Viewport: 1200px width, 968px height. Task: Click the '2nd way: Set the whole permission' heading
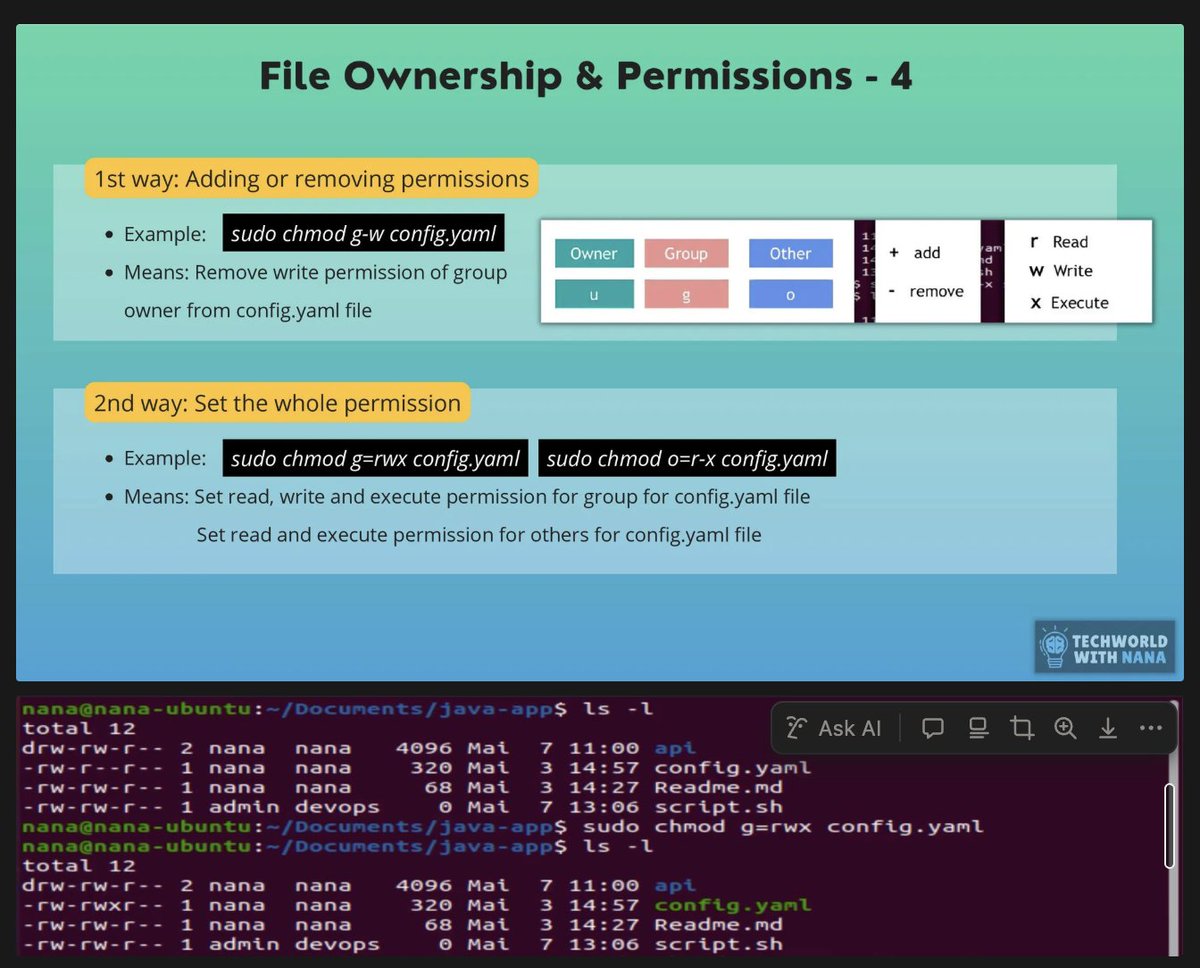click(x=277, y=403)
